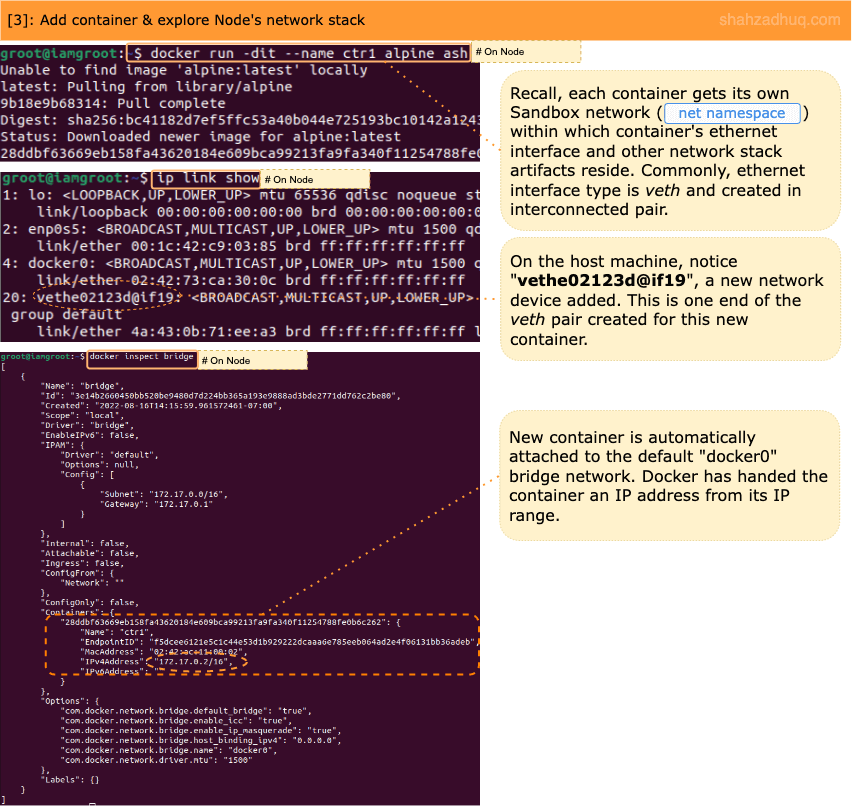Click the "ConfigOnly": false line
Image resolution: width=852 pixels, height=807 pixels.
click(x=90, y=602)
